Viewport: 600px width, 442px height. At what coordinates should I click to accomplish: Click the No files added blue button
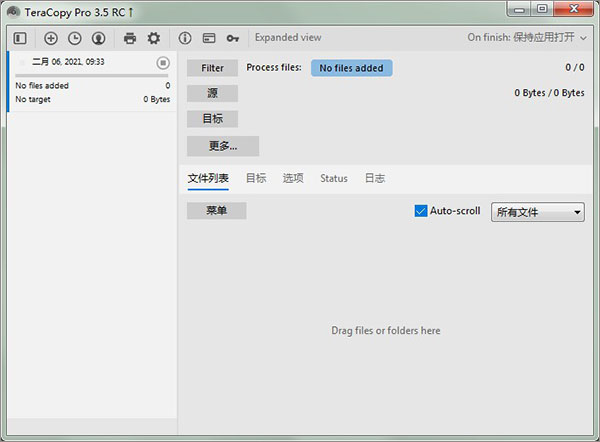point(352,68)
